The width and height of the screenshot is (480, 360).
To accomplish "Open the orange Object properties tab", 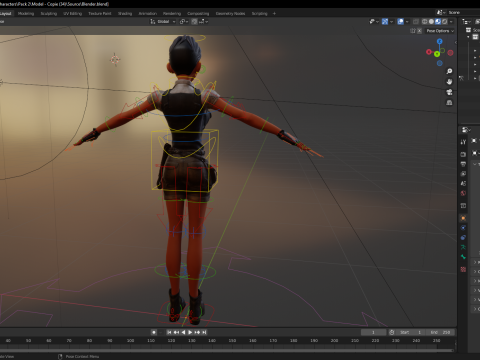I will click(463, 218).
